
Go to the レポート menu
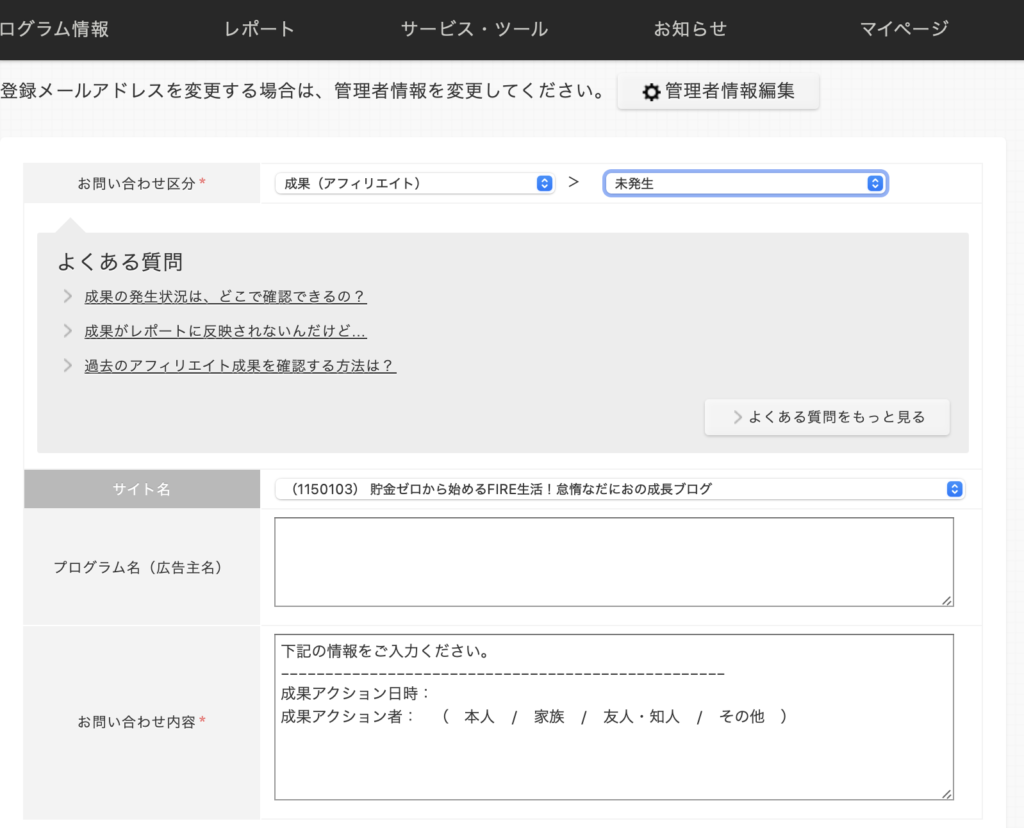(x=260, y=29)
